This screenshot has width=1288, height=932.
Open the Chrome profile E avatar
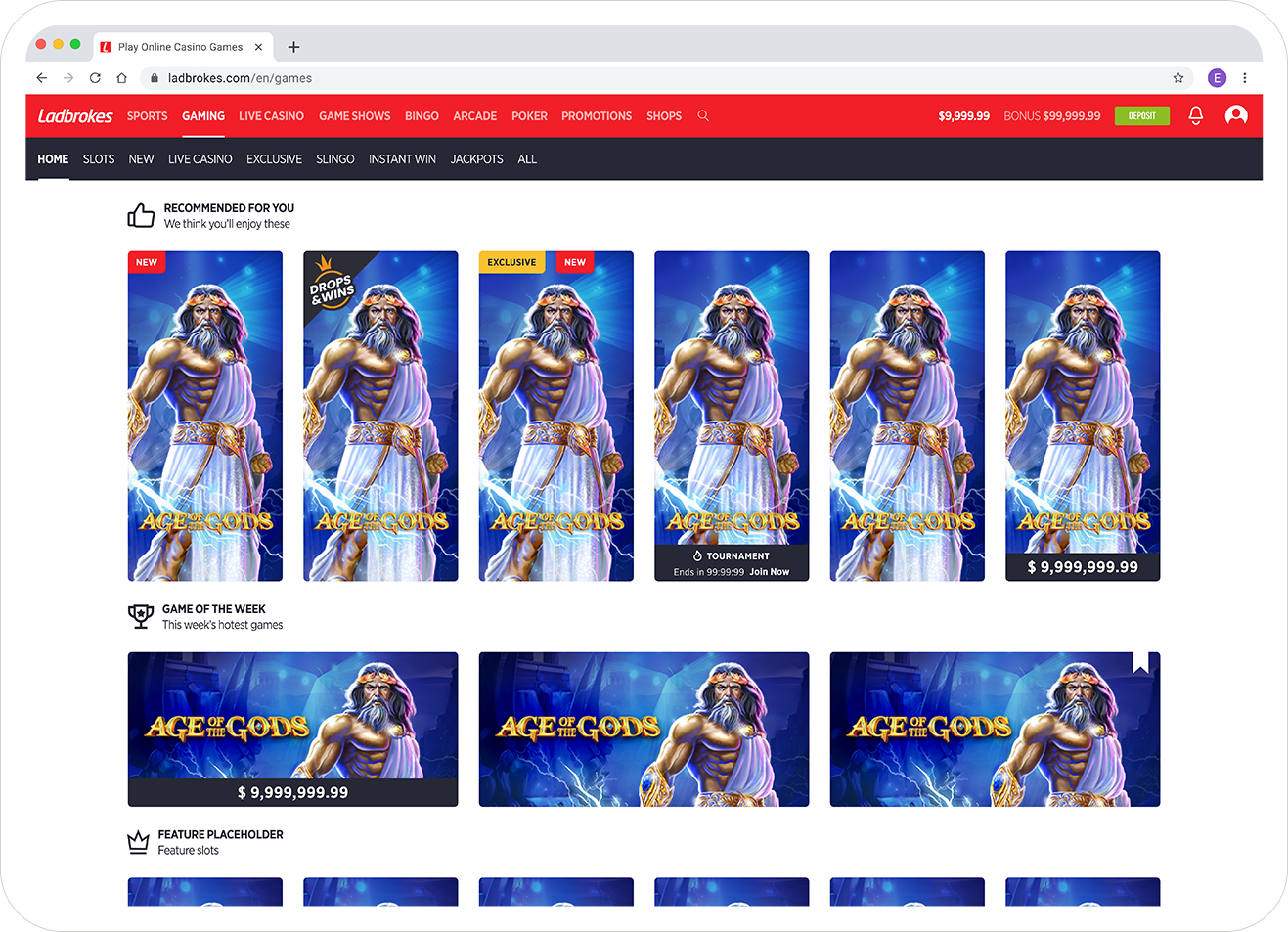(x=1217, y=78)
